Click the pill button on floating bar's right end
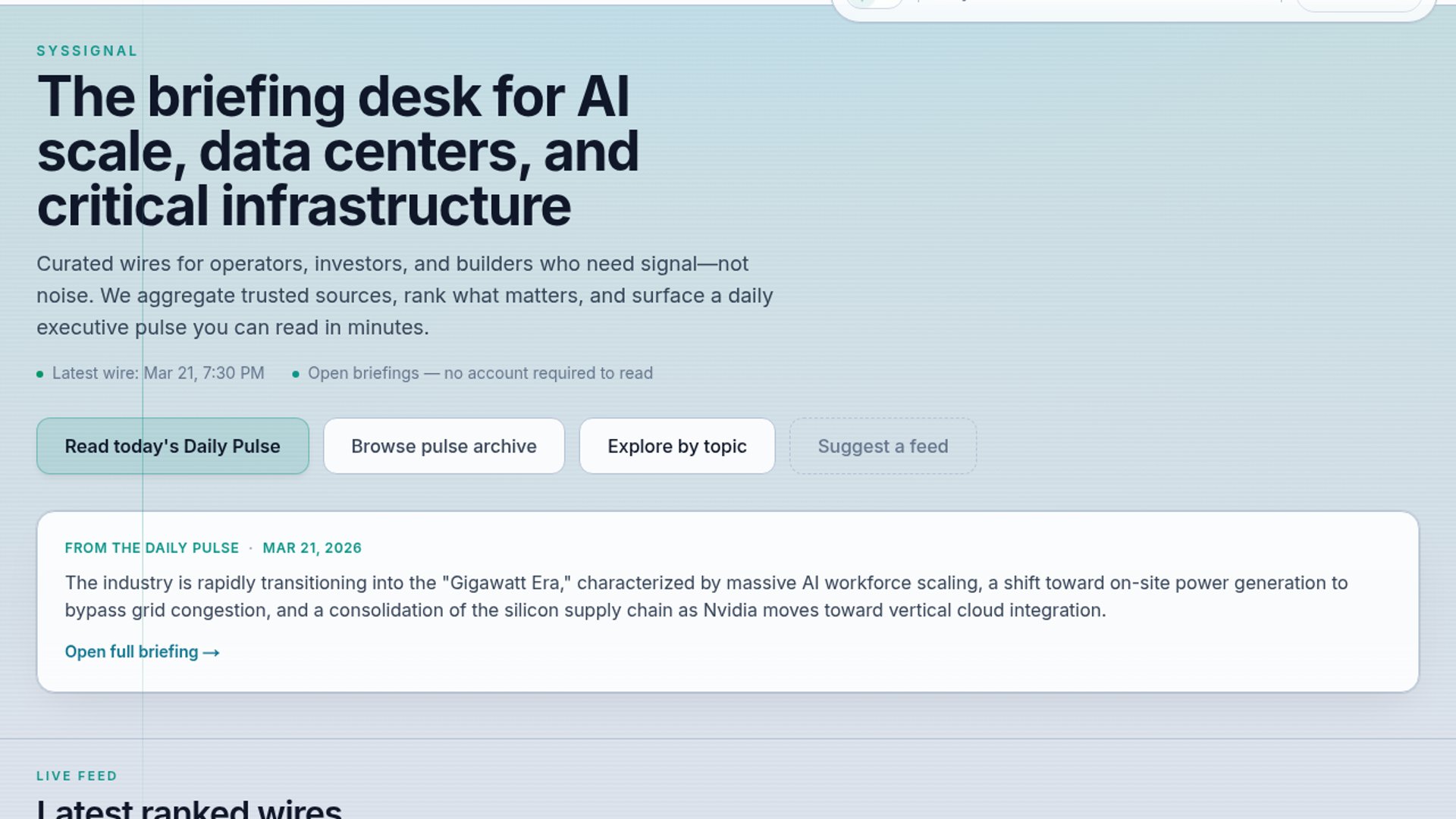Screen dimensions: 1456x819 1359,5
